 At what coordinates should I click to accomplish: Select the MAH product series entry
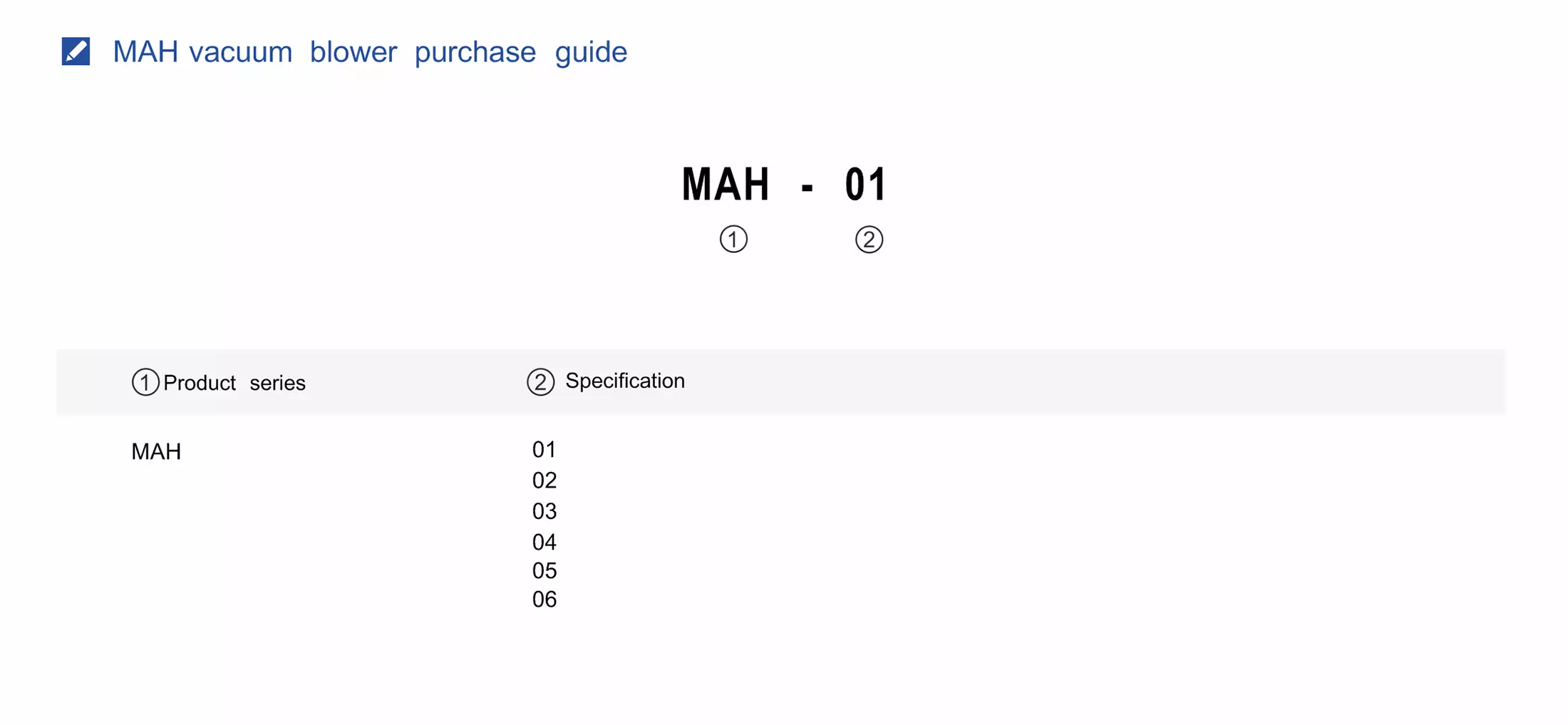tap(156, 451)
